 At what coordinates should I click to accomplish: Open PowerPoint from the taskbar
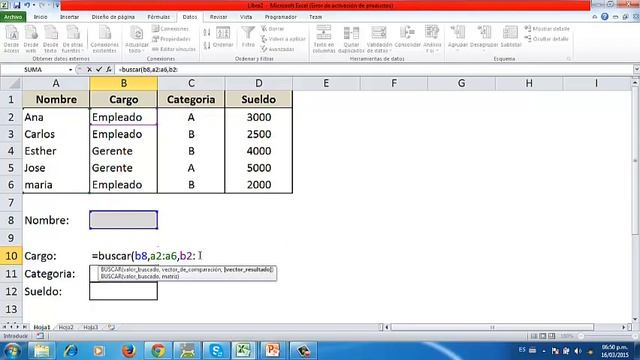(x=272, y=351)
